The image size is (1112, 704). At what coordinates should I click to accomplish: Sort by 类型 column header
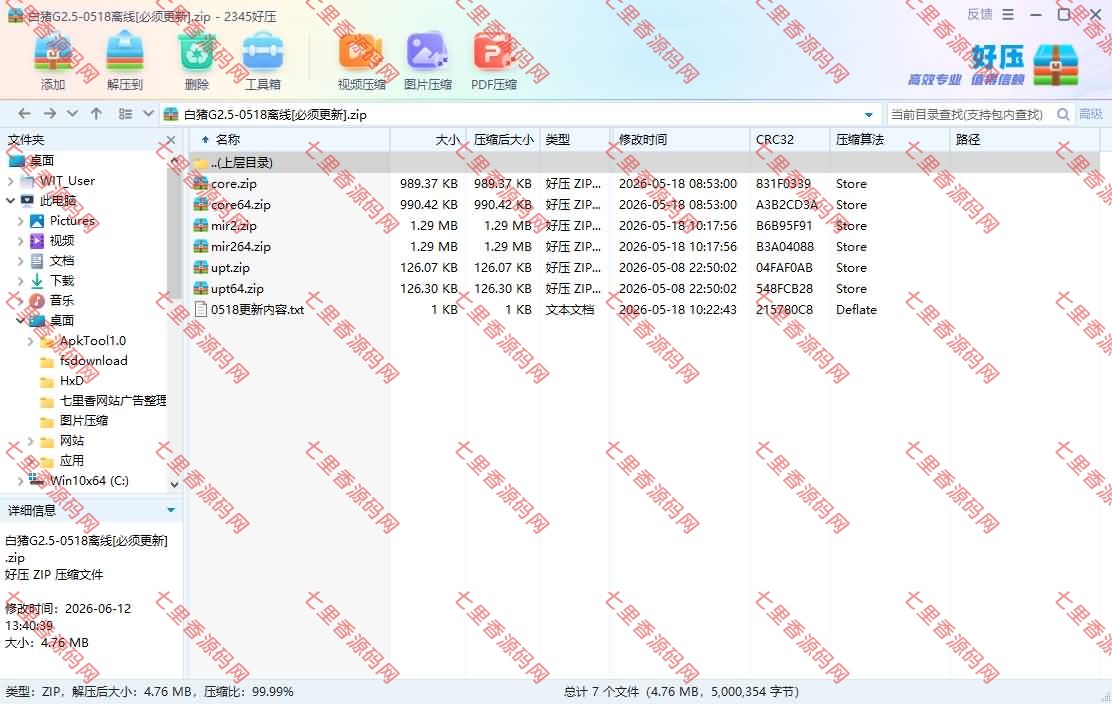pyautogui.click(x=575, y=140)
